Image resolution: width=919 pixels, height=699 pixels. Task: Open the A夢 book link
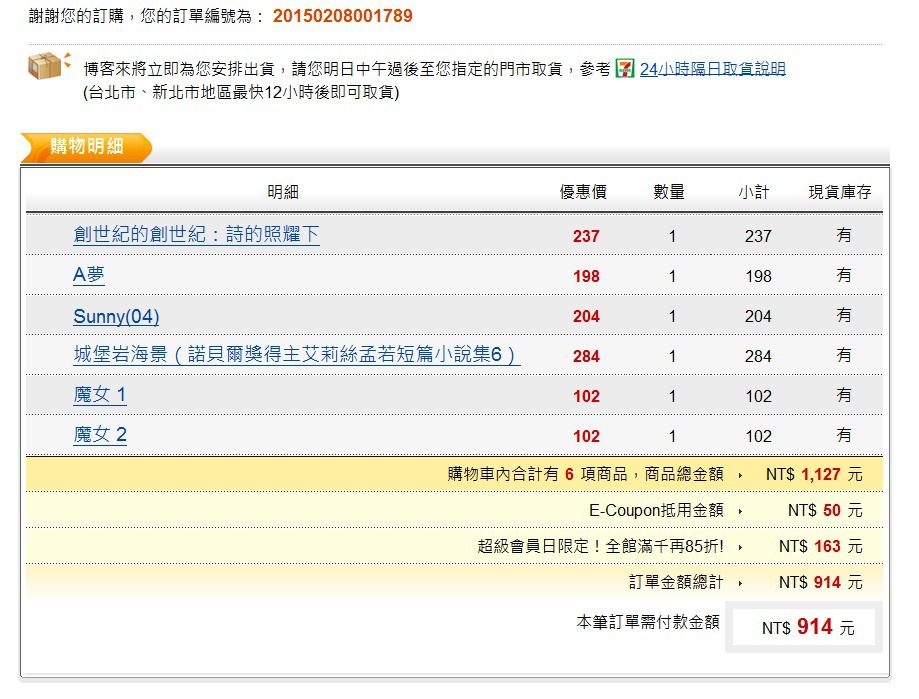89,275
